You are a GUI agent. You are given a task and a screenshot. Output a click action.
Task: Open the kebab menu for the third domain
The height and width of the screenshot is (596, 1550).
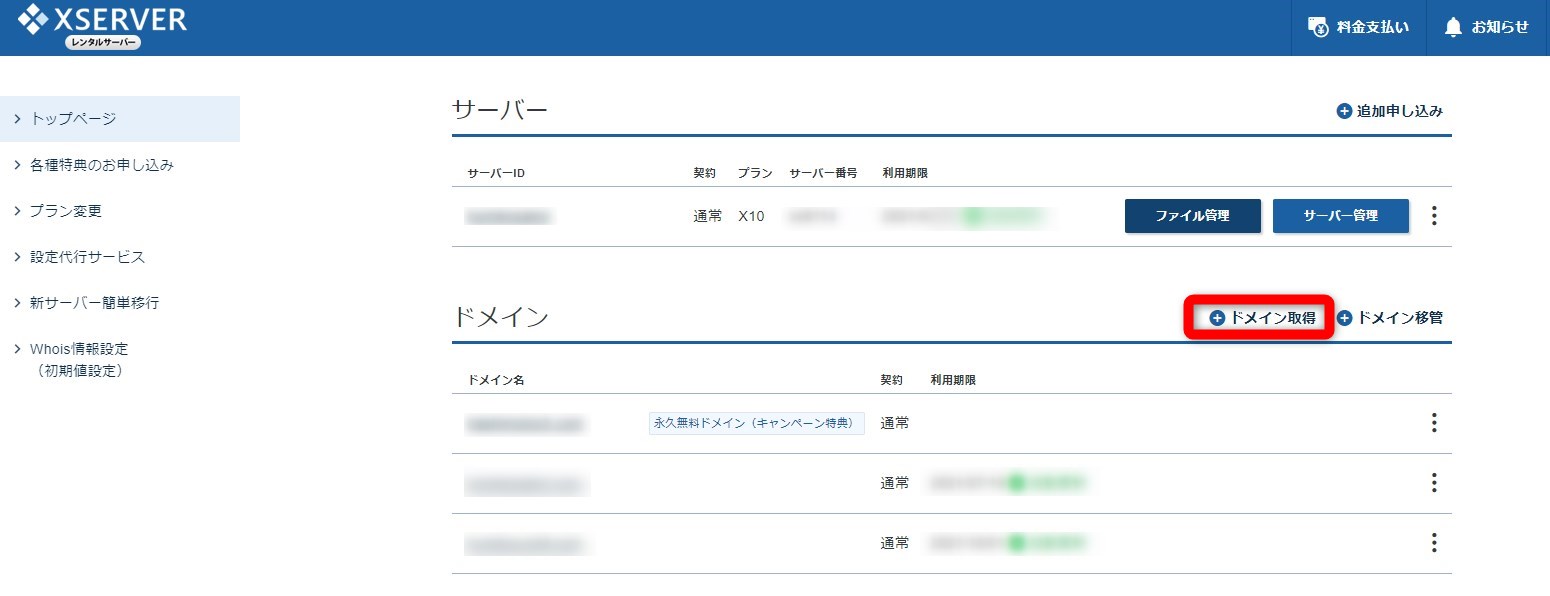pos(1434,543)
